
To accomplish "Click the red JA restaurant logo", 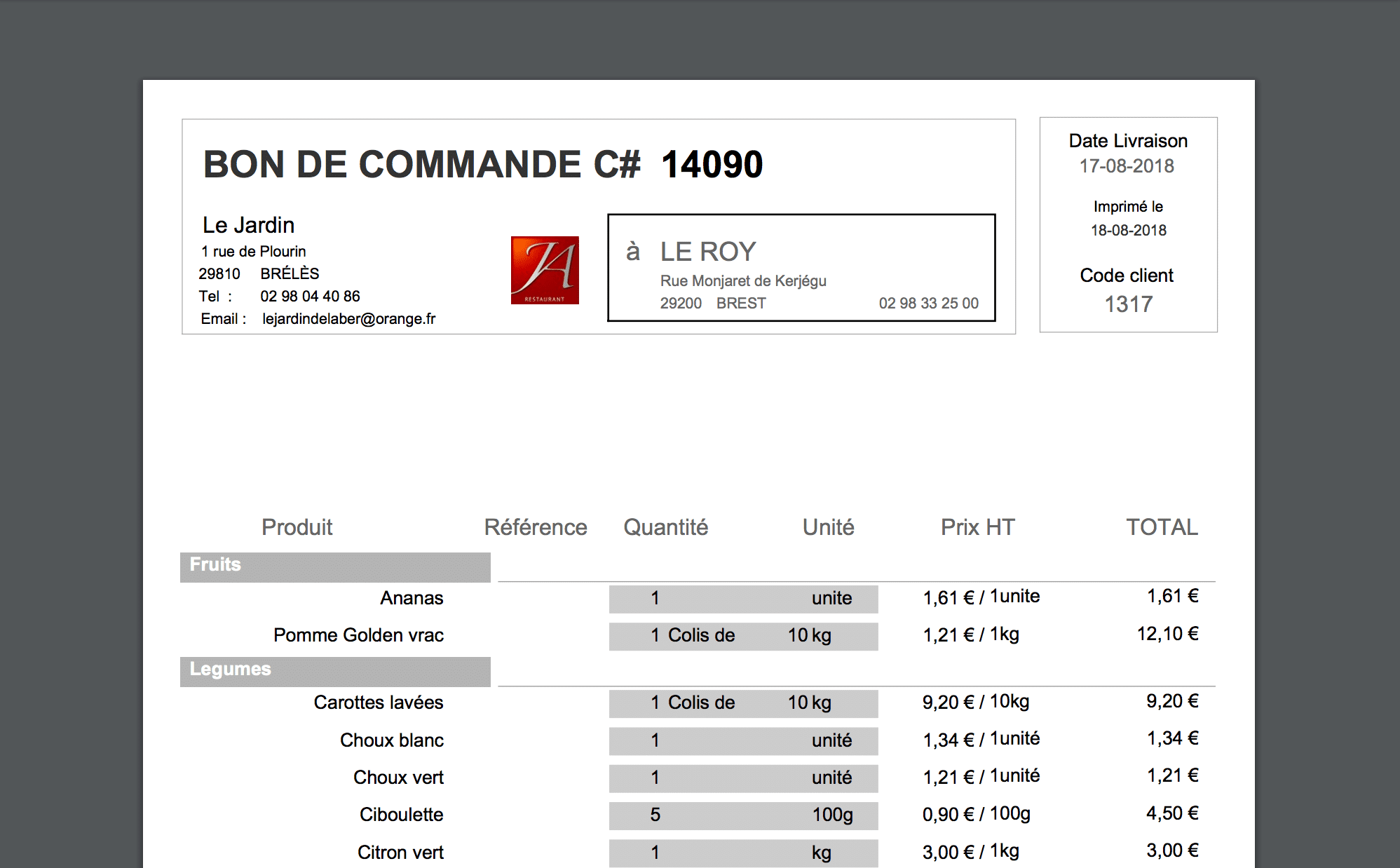I will (545, 270).
